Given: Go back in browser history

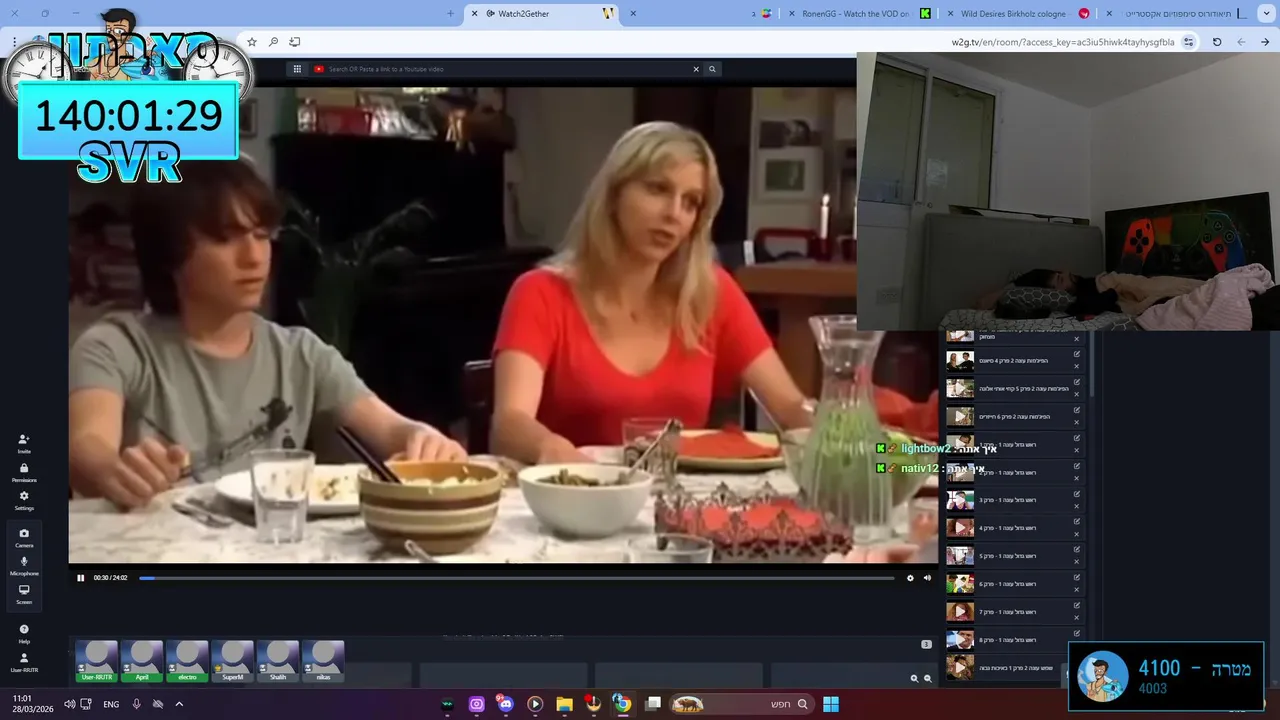Looking at the screenshot, I should [x=1265, y=42].
